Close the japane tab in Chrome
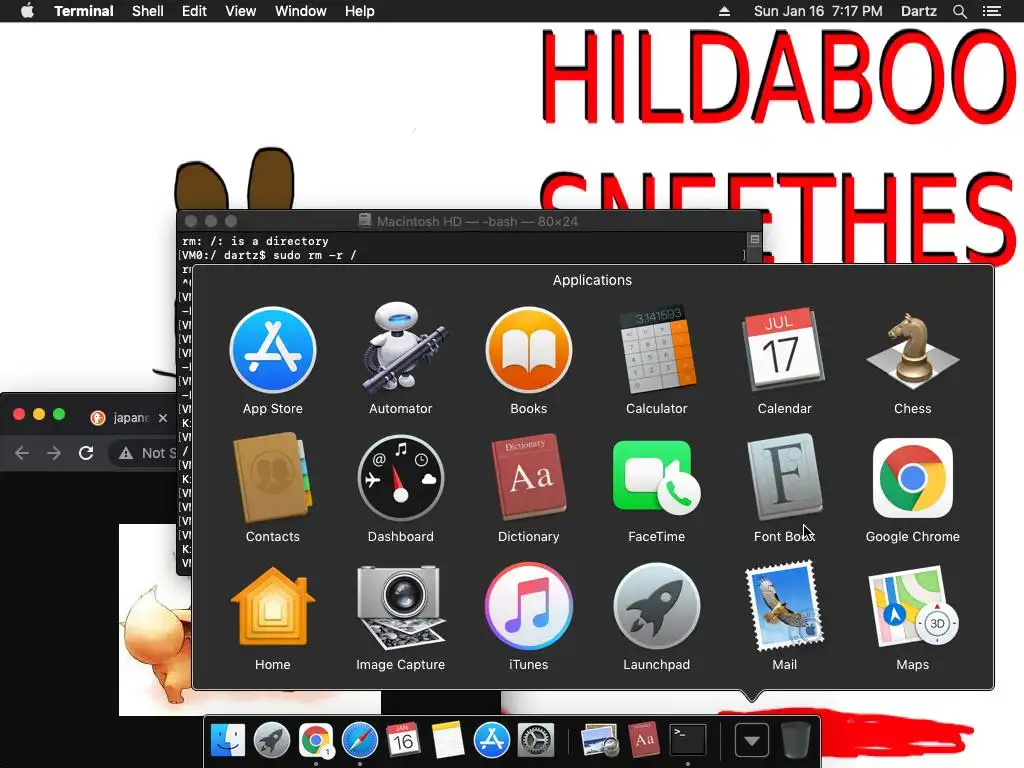 tap(163, 417)
